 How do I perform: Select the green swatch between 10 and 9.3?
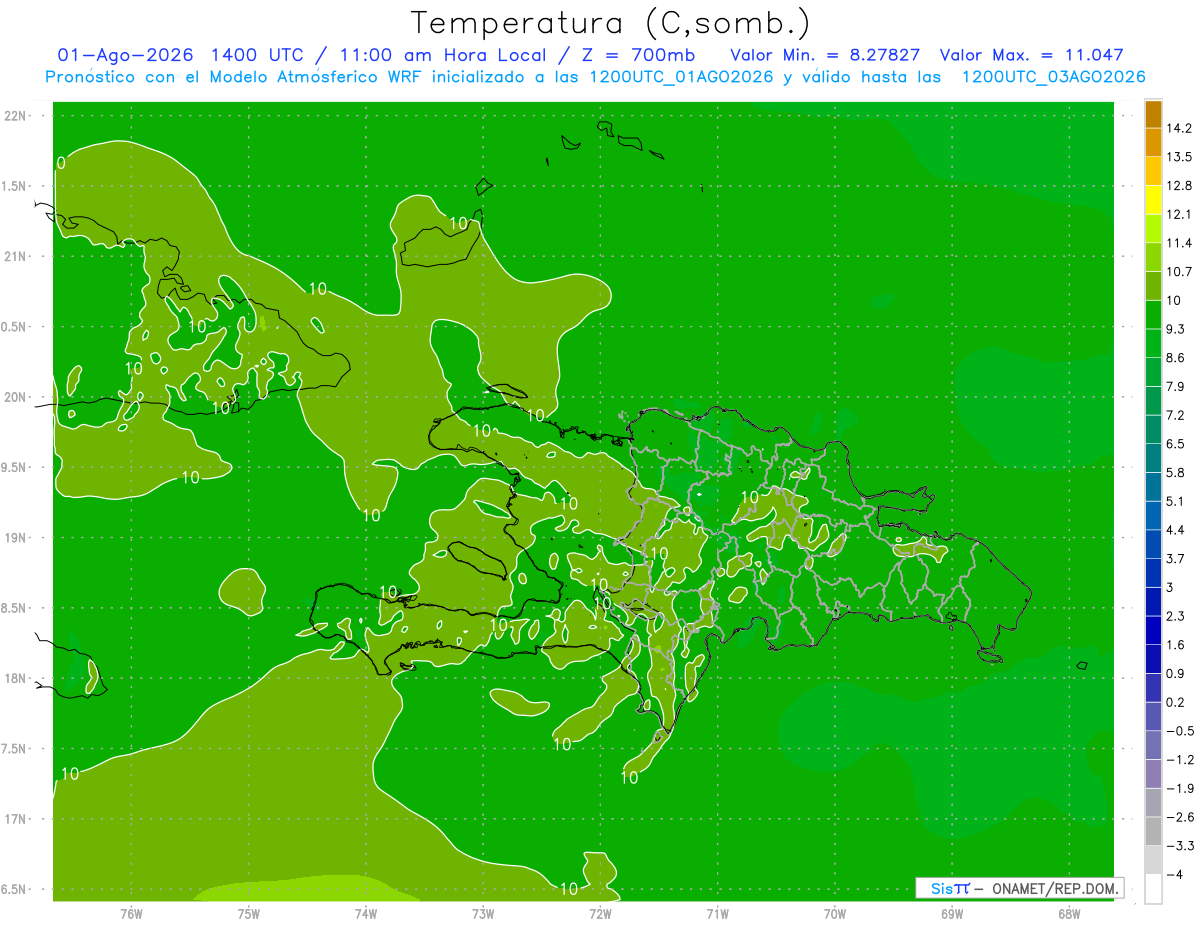[1153, 315]
